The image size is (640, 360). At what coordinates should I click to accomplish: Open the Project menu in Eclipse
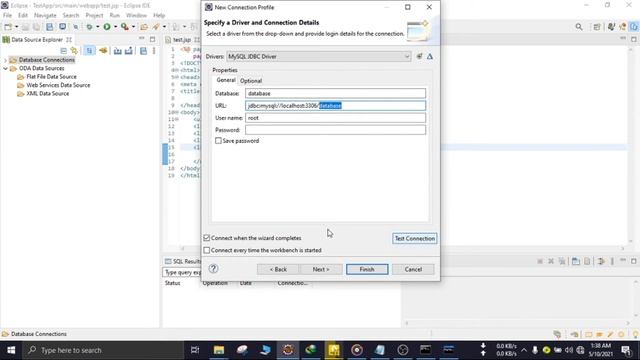94,15
